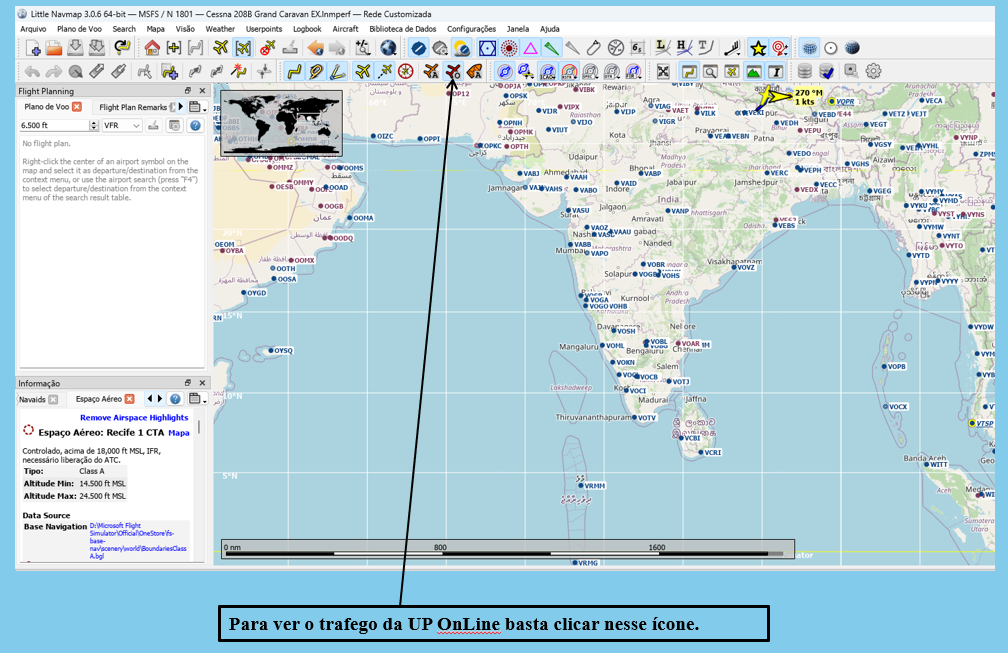
Task: Click the Mapa link beside Recife 1 CTA
Action: [179, 433]
